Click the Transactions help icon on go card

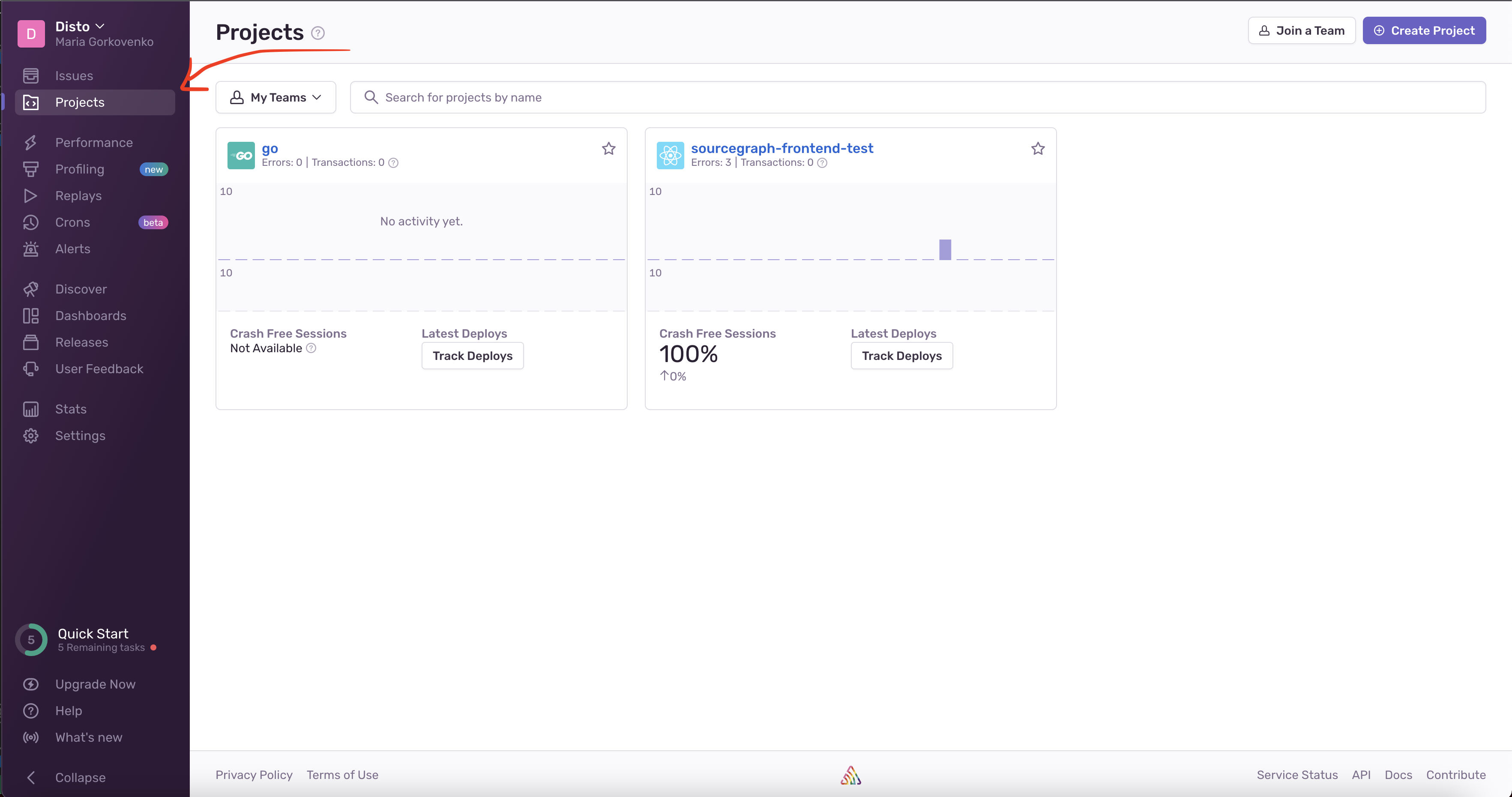393,163
